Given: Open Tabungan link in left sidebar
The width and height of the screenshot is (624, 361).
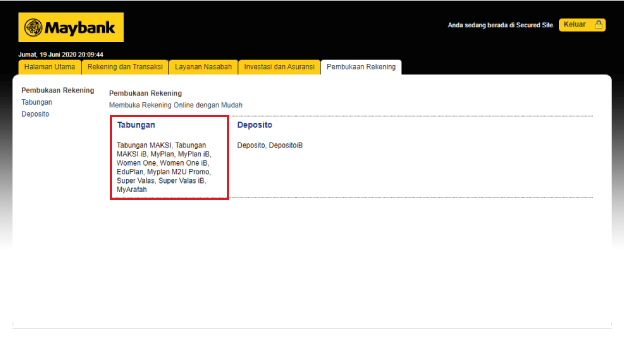Looking at the screenshot, I should pyautogui.click(x=37, y=102).
